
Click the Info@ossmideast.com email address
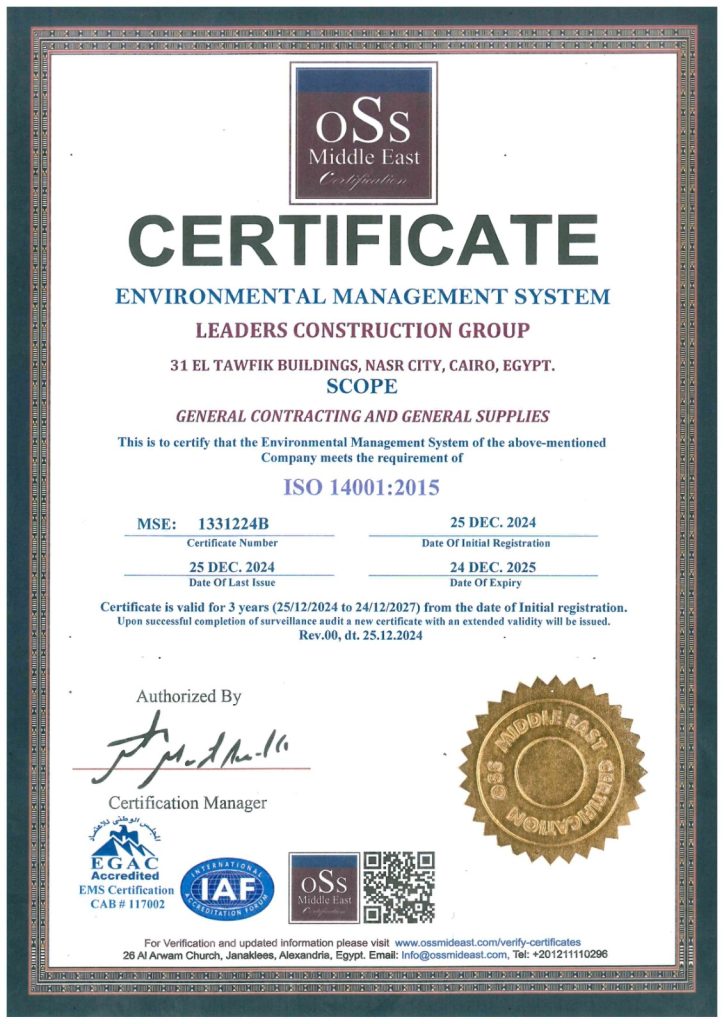[x=454, y=955]
